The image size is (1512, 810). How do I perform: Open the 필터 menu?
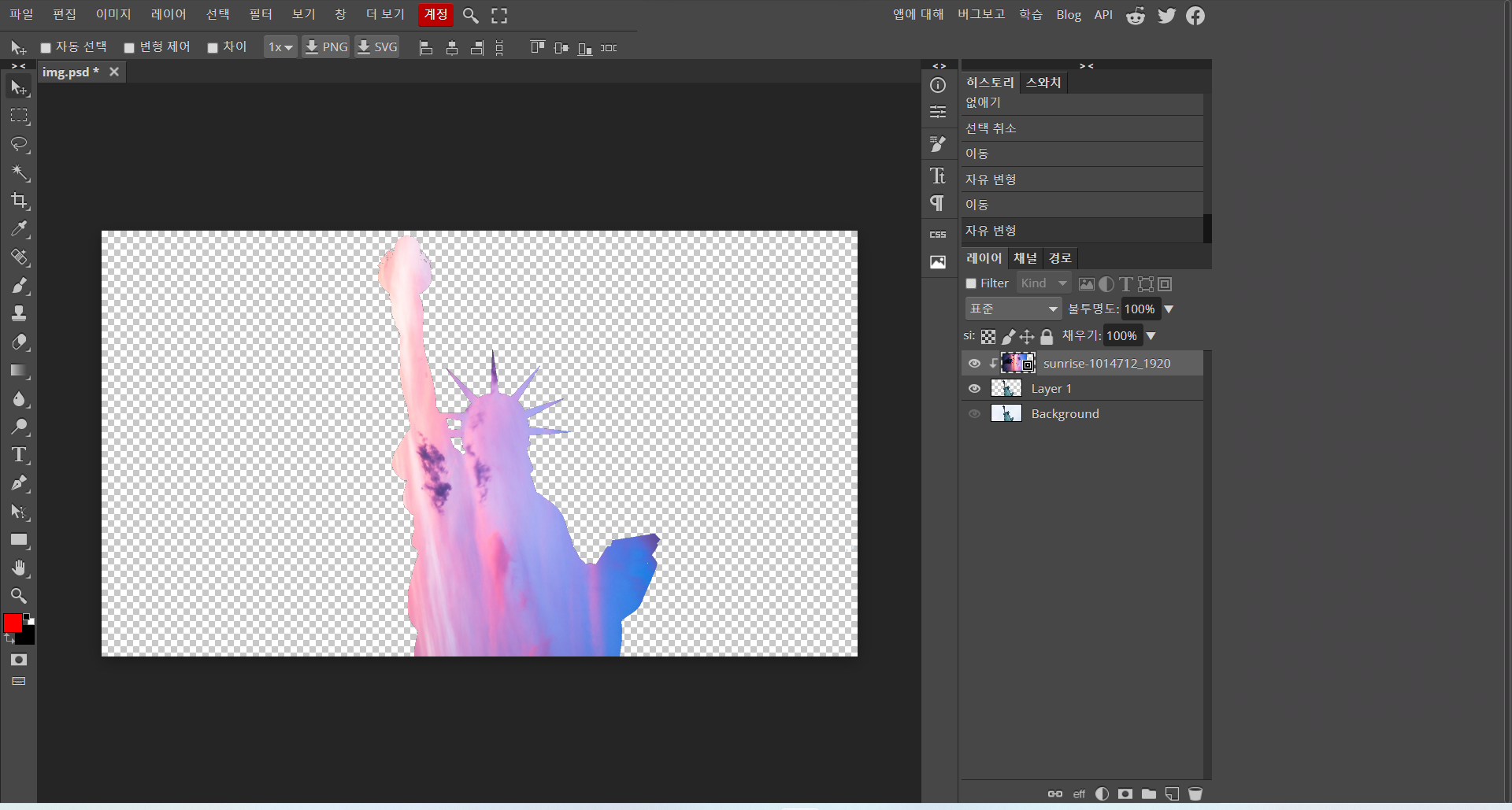[x=261, y=14]
